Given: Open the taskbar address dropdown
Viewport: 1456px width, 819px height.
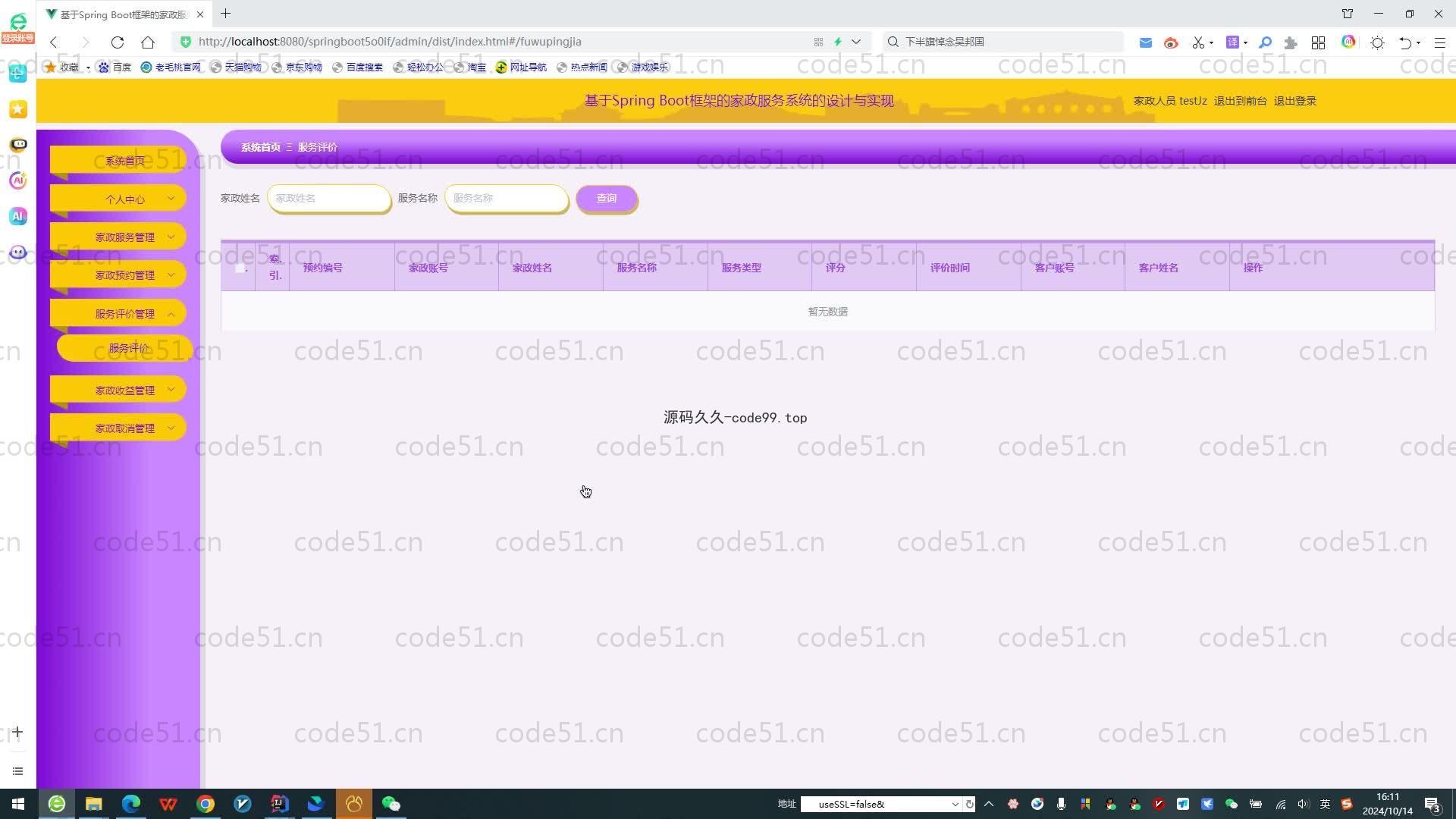Looking at the screenshot, I should pyautogui.click(x=955, y=804).
